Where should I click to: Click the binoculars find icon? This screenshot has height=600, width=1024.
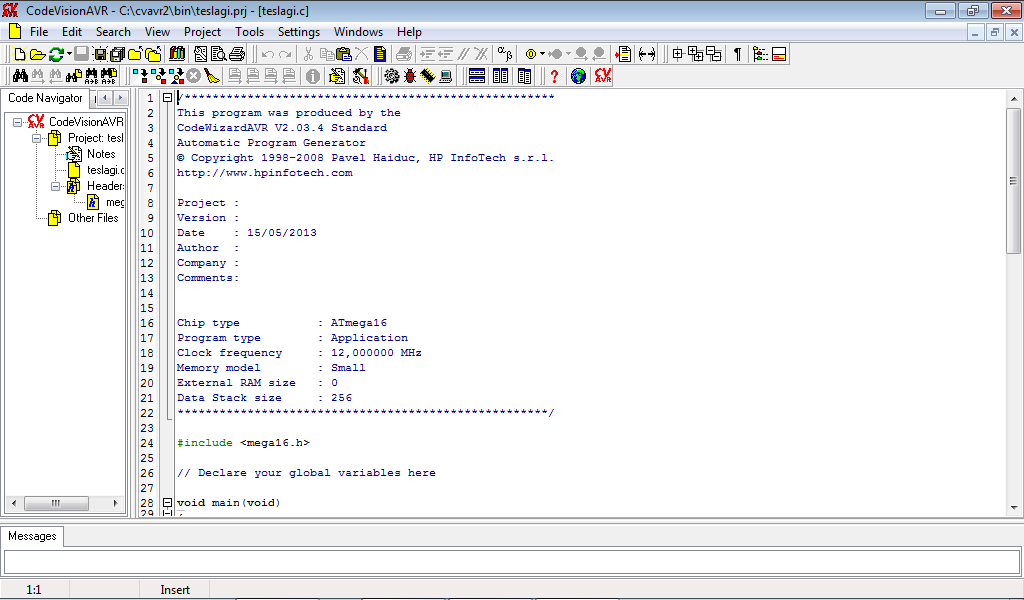(x=20, y=76)
